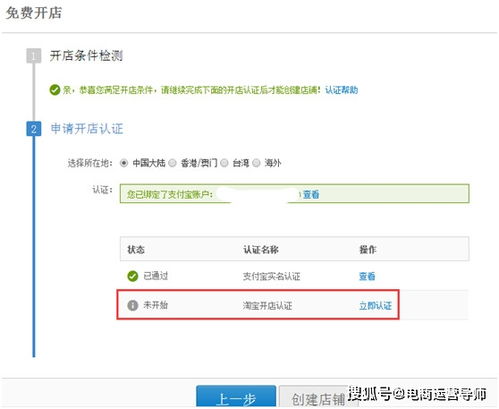Viewport: 499px width, 409px height.
Task: Click 立即认证 for 淘宝开店认证
Action: 375,306
